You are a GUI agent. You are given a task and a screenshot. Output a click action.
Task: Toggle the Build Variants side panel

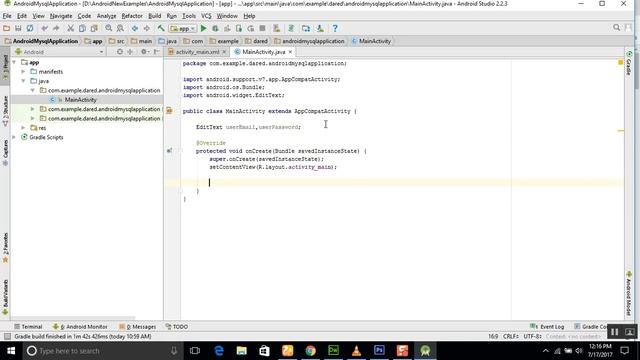tap(5, 297)
